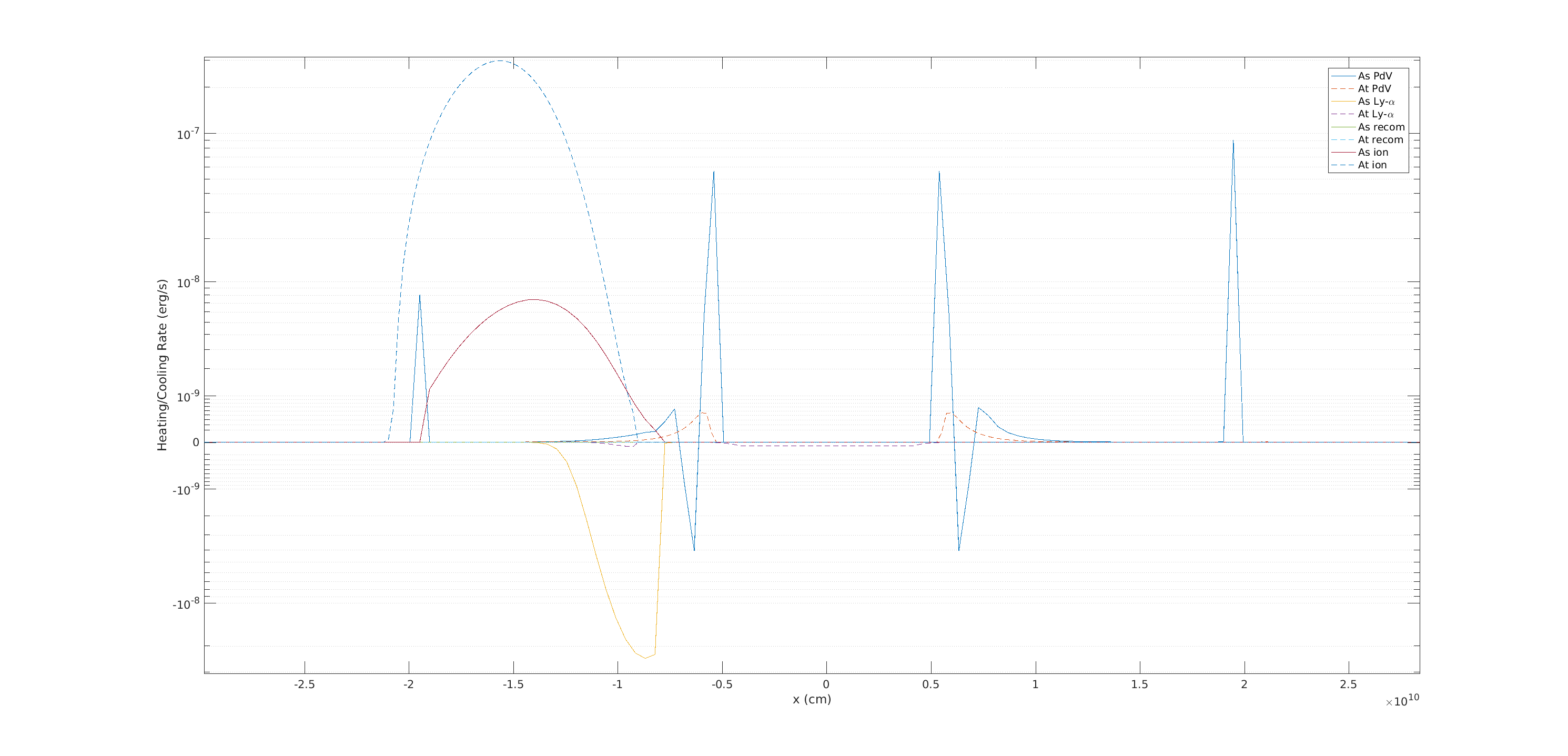
Task: Click the 'Heating/Cooling Rate (erg/s)' axis label
Action: coord(162,365)
